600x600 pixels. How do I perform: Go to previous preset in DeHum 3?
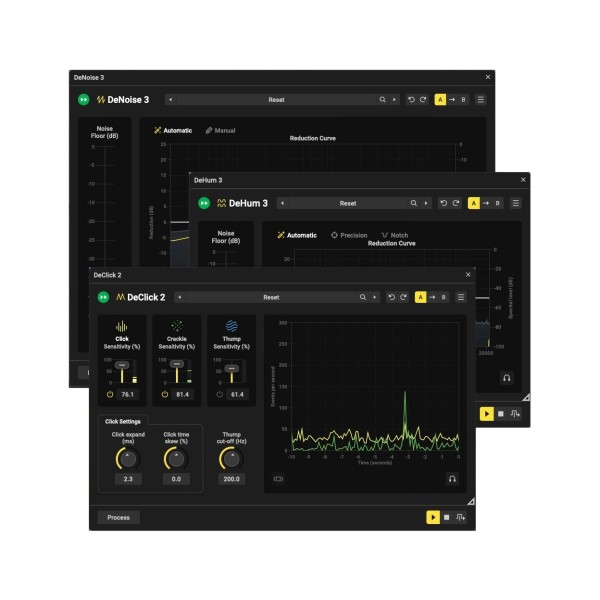[282, 203]
